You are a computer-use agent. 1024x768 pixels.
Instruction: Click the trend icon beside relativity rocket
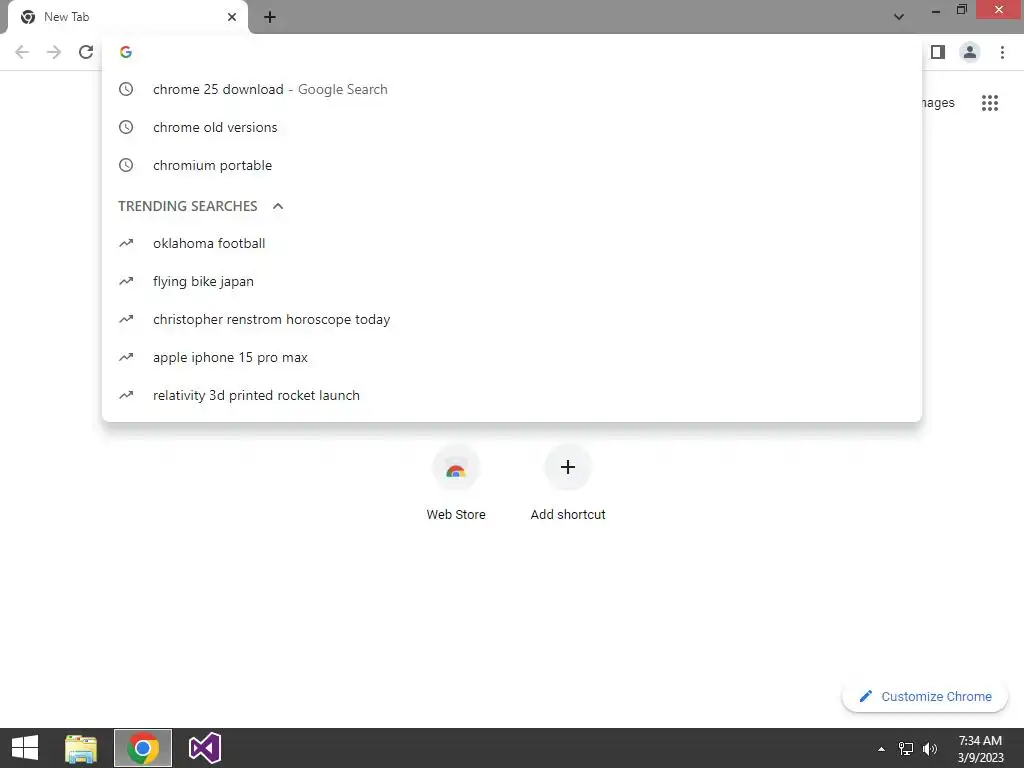(x=126, y=394)
